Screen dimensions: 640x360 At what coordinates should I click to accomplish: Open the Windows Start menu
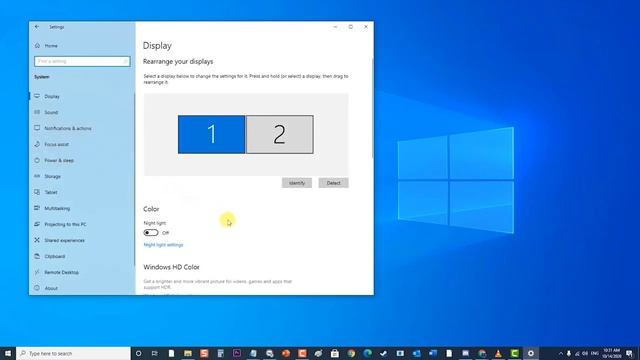click(x=8, y=353)
